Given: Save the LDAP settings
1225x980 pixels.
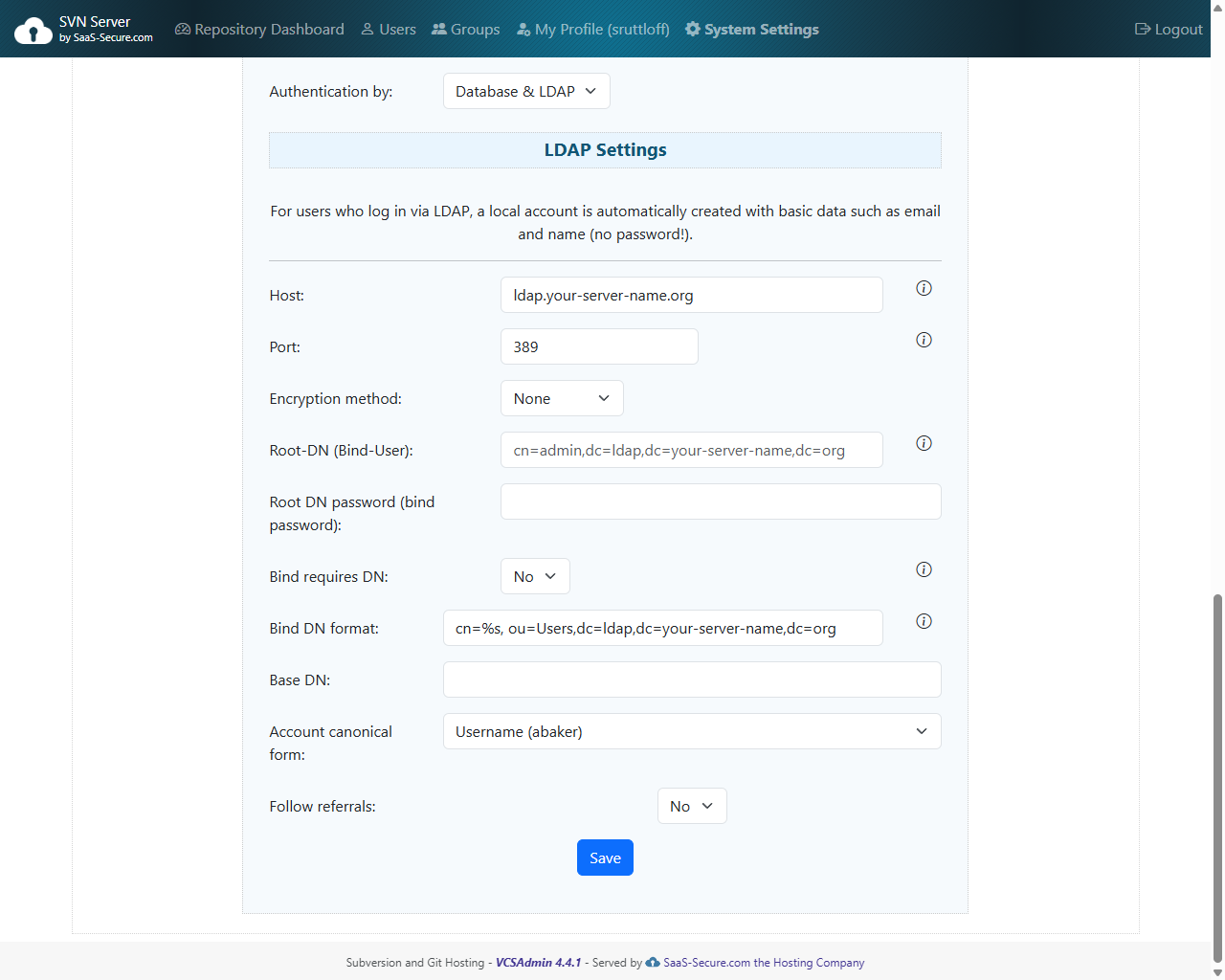Looking at the screenshot, I should pos(605,857).
